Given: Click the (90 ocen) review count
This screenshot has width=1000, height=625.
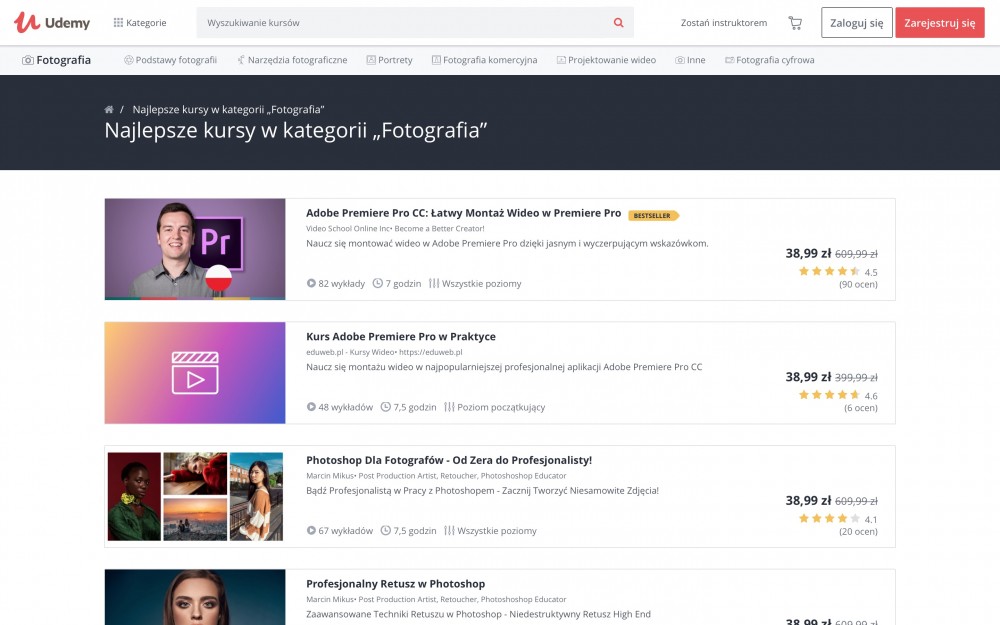Looking at the screenshot, I should point(858,284).
